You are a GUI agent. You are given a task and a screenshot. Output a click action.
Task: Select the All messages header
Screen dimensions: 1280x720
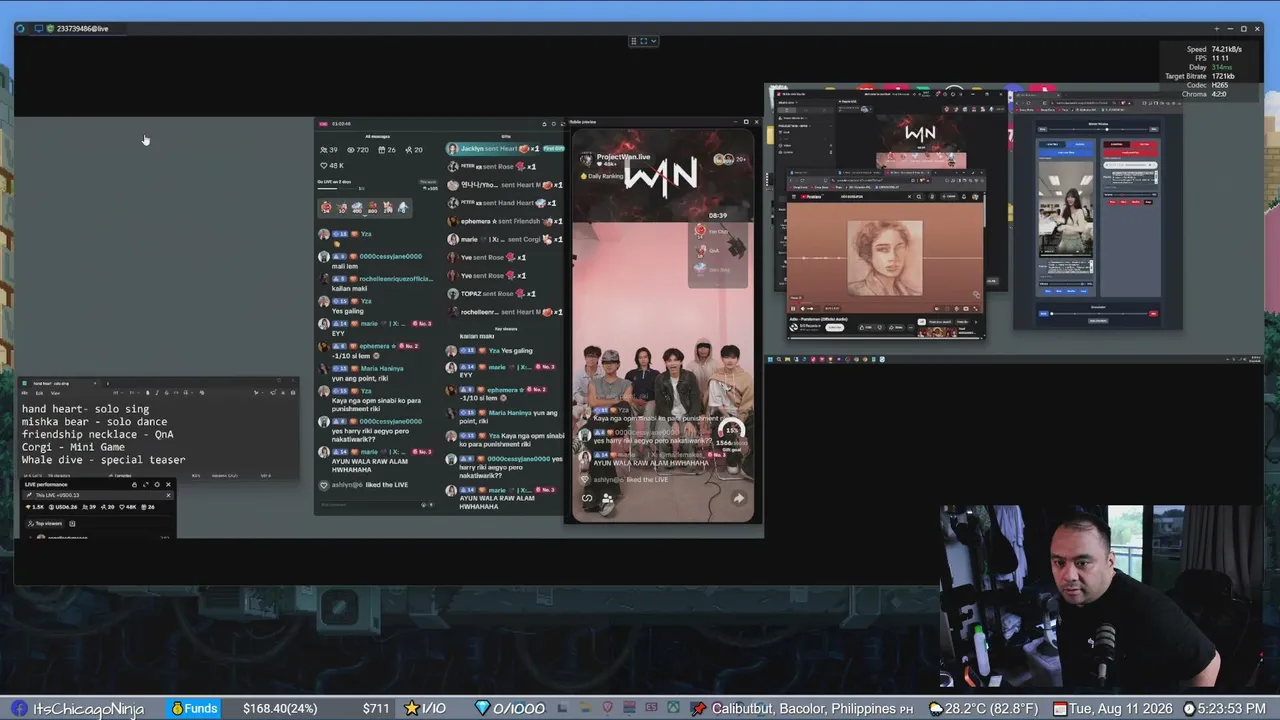(x=377, y=136)
